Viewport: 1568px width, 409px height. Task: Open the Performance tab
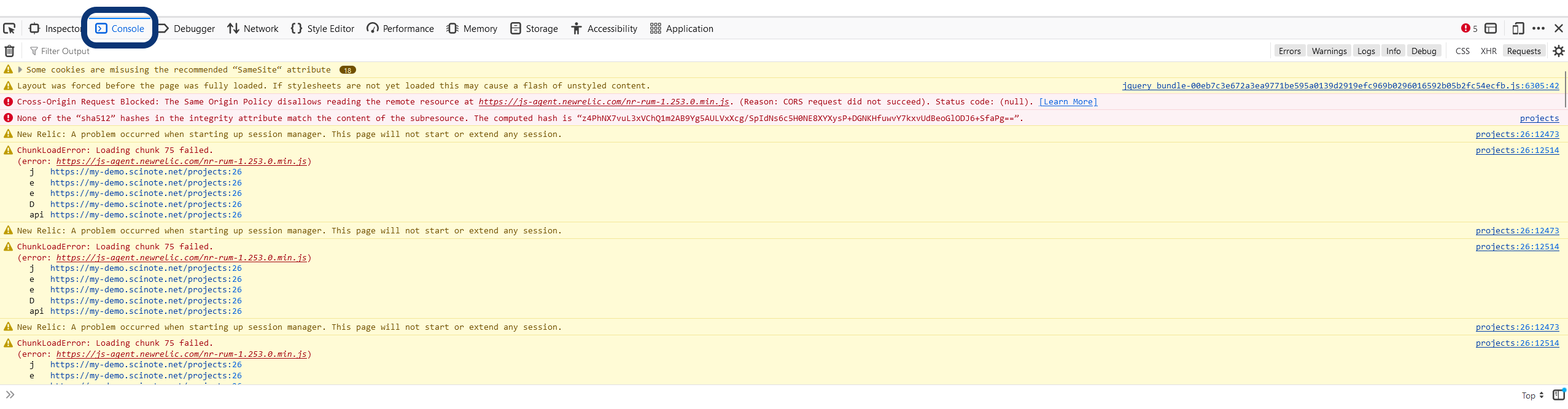coord(400,28)
